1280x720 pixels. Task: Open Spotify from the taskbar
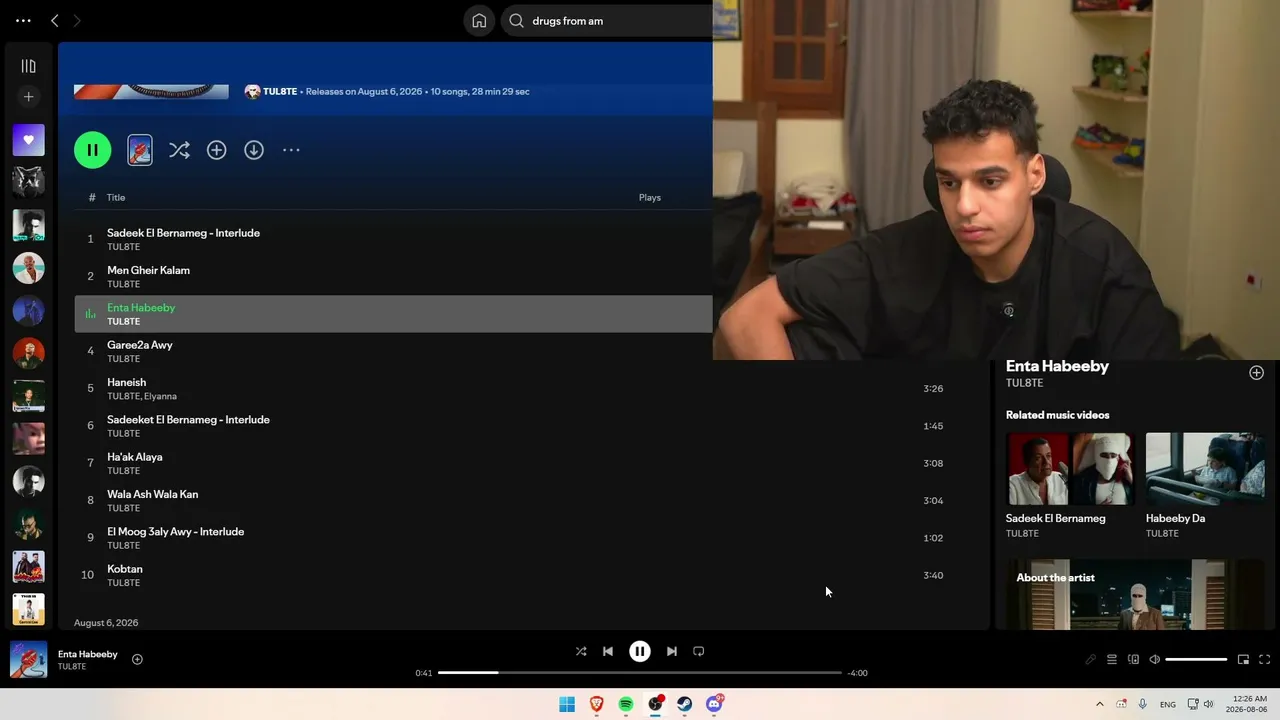coord(626,704)
